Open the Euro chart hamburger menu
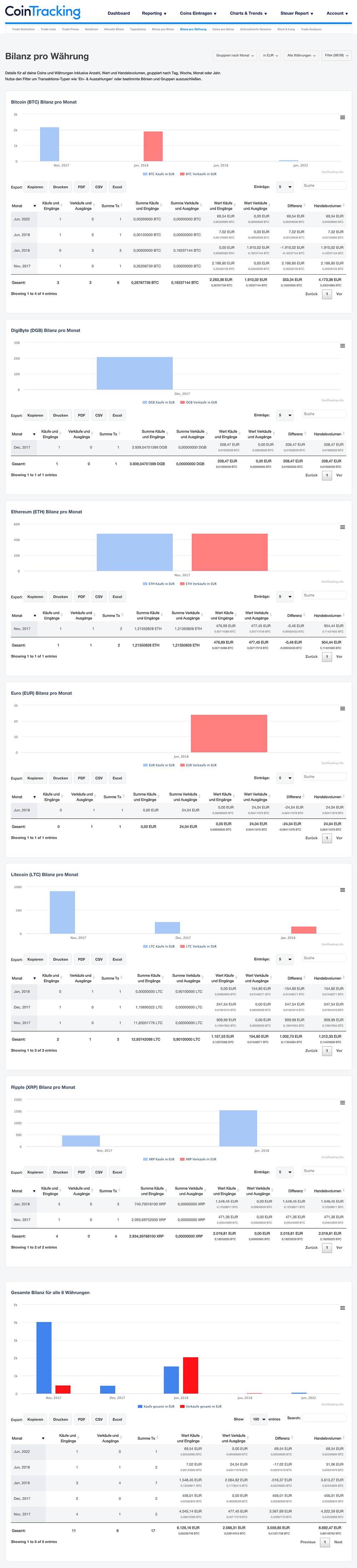357x1568 pixels. (342, 709)
